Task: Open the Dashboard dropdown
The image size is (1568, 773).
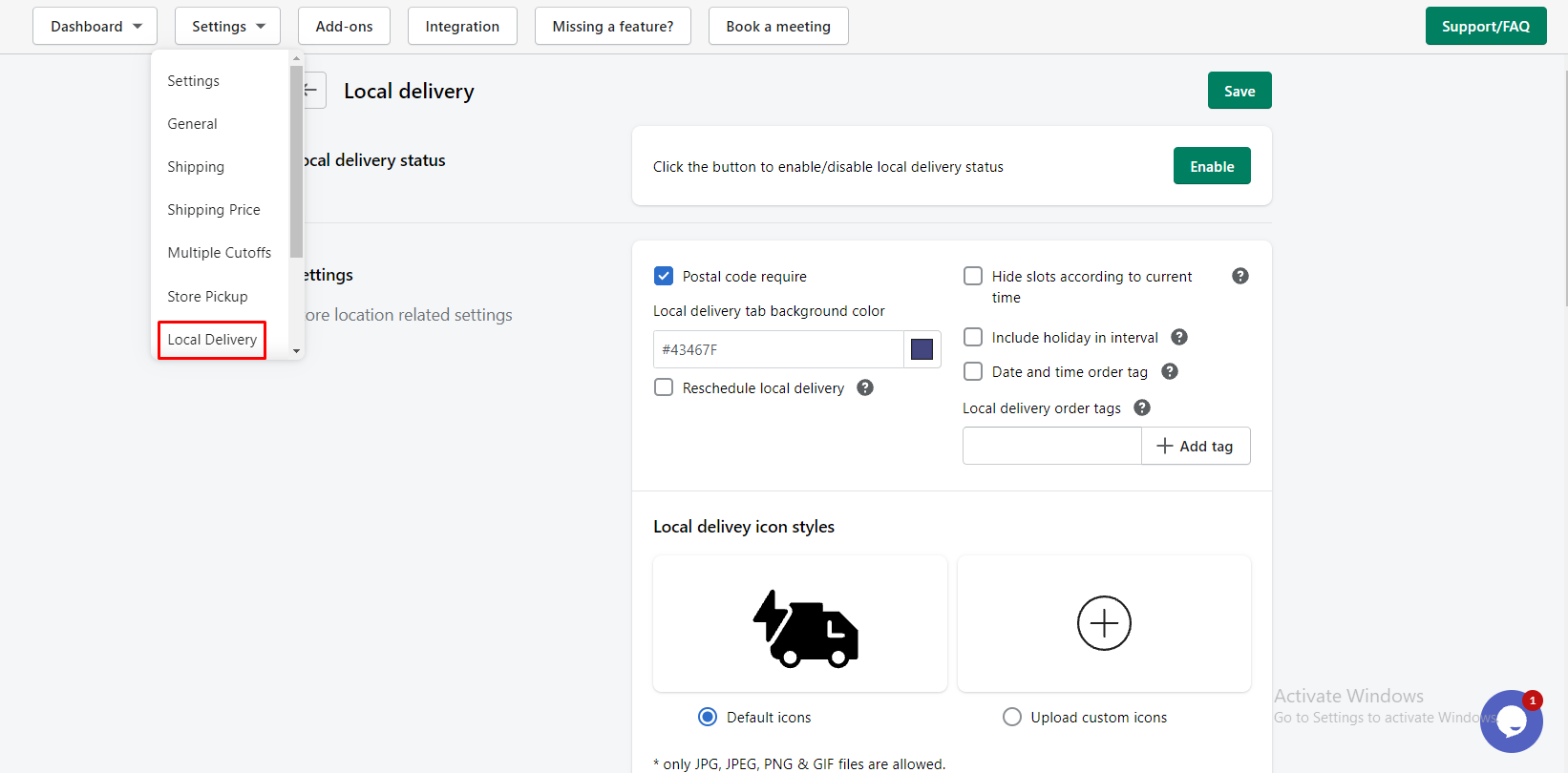Action: coord(95,26)
